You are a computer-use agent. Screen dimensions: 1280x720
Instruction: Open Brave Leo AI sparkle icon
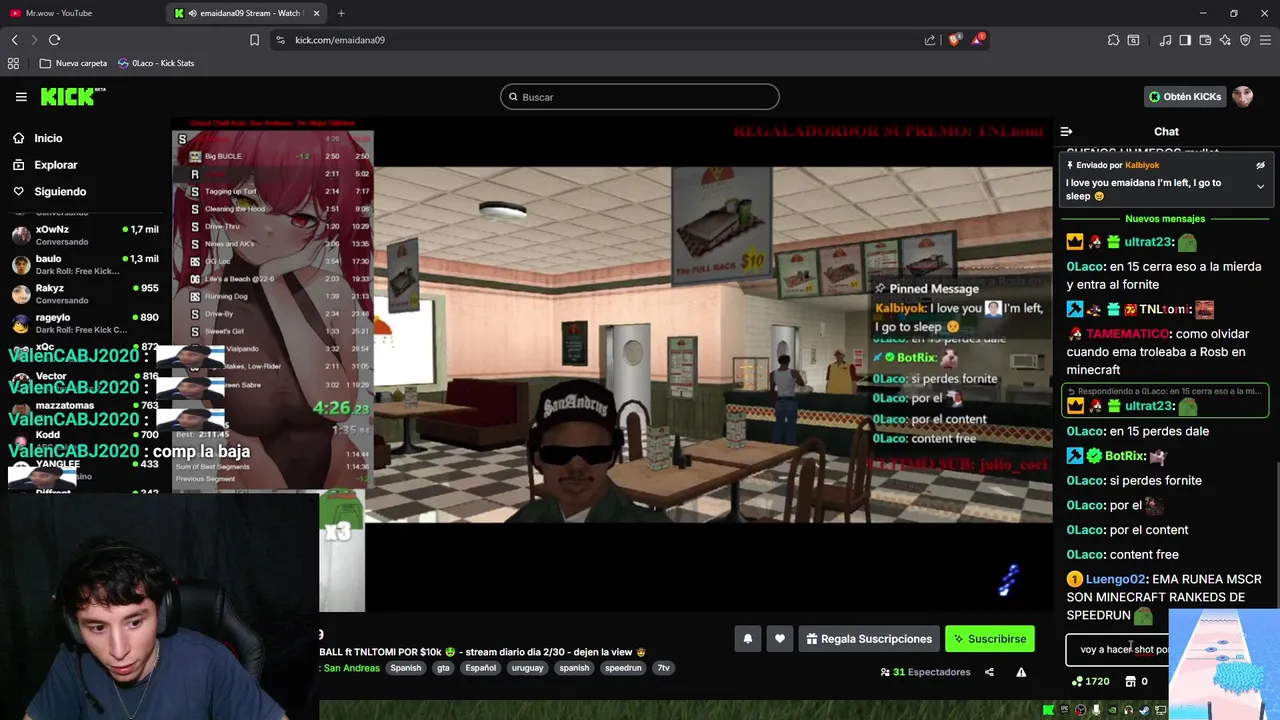[1225, 40]
